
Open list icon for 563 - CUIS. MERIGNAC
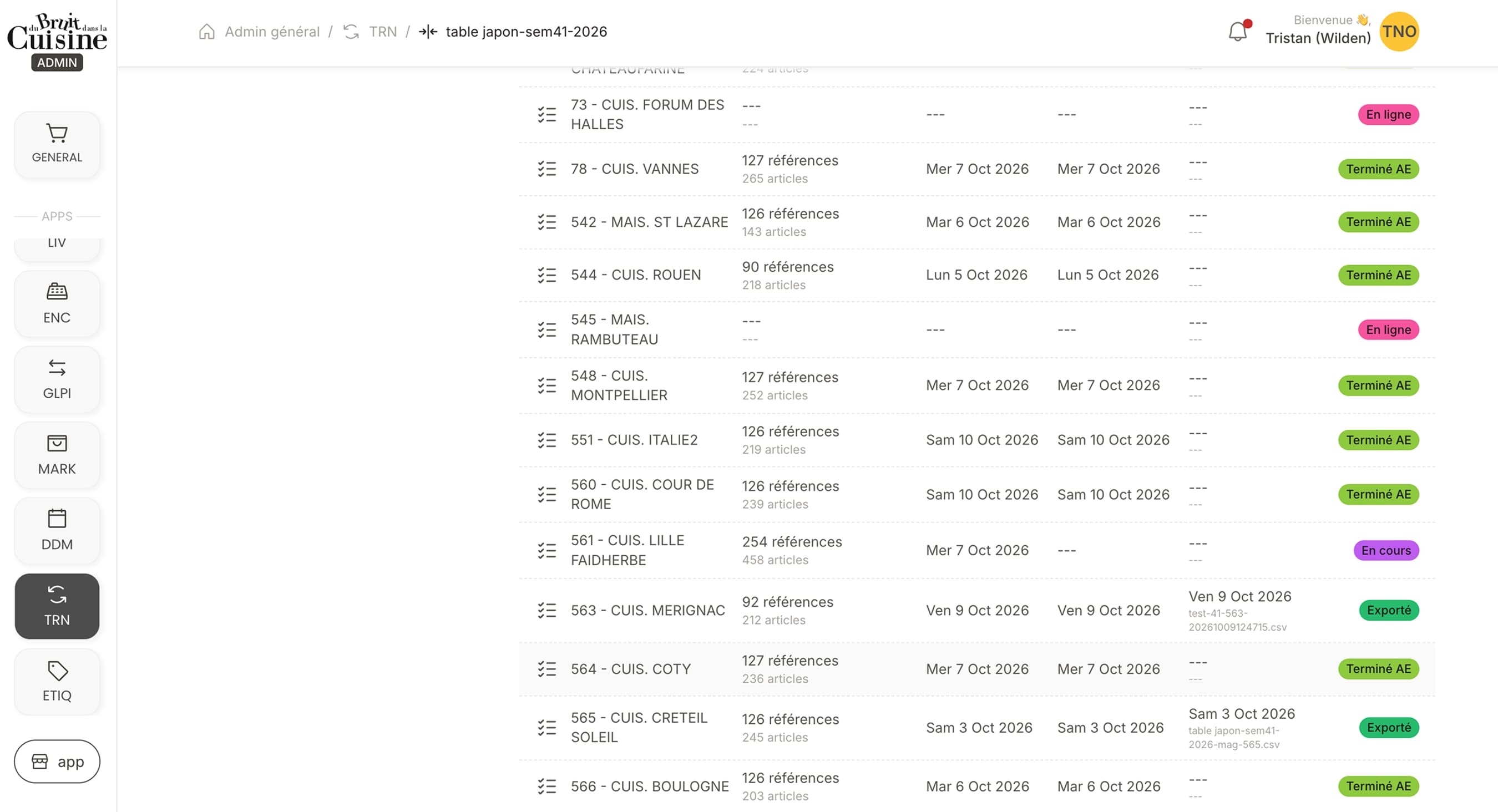(x=546, y=610)
